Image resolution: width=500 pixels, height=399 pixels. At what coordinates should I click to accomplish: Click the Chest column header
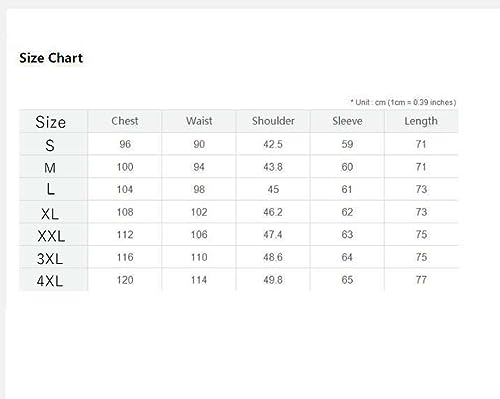125,121
